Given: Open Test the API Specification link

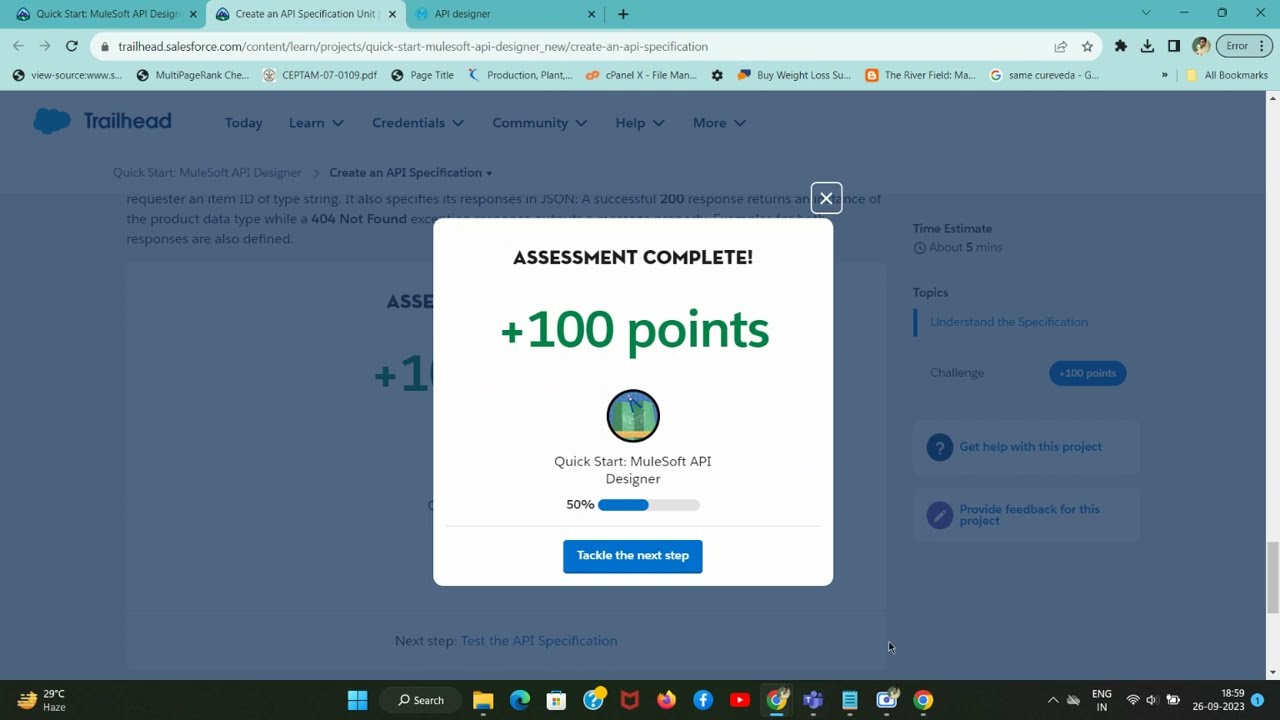Looking at the screenshot, I should (x=539, y=641).
